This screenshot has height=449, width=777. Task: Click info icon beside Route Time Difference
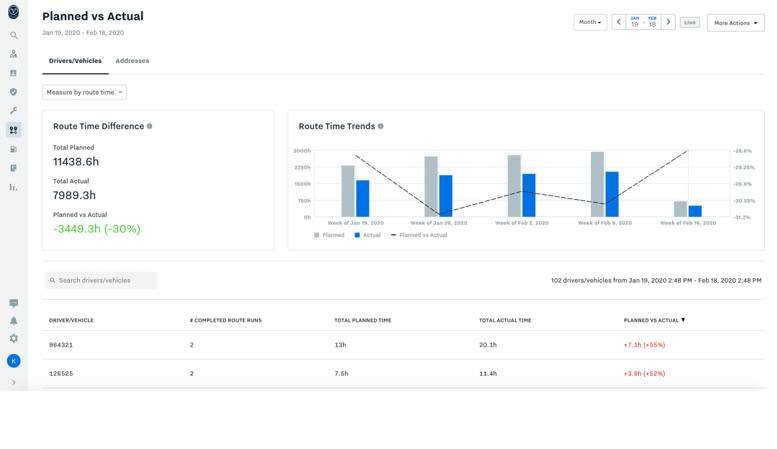149,126
